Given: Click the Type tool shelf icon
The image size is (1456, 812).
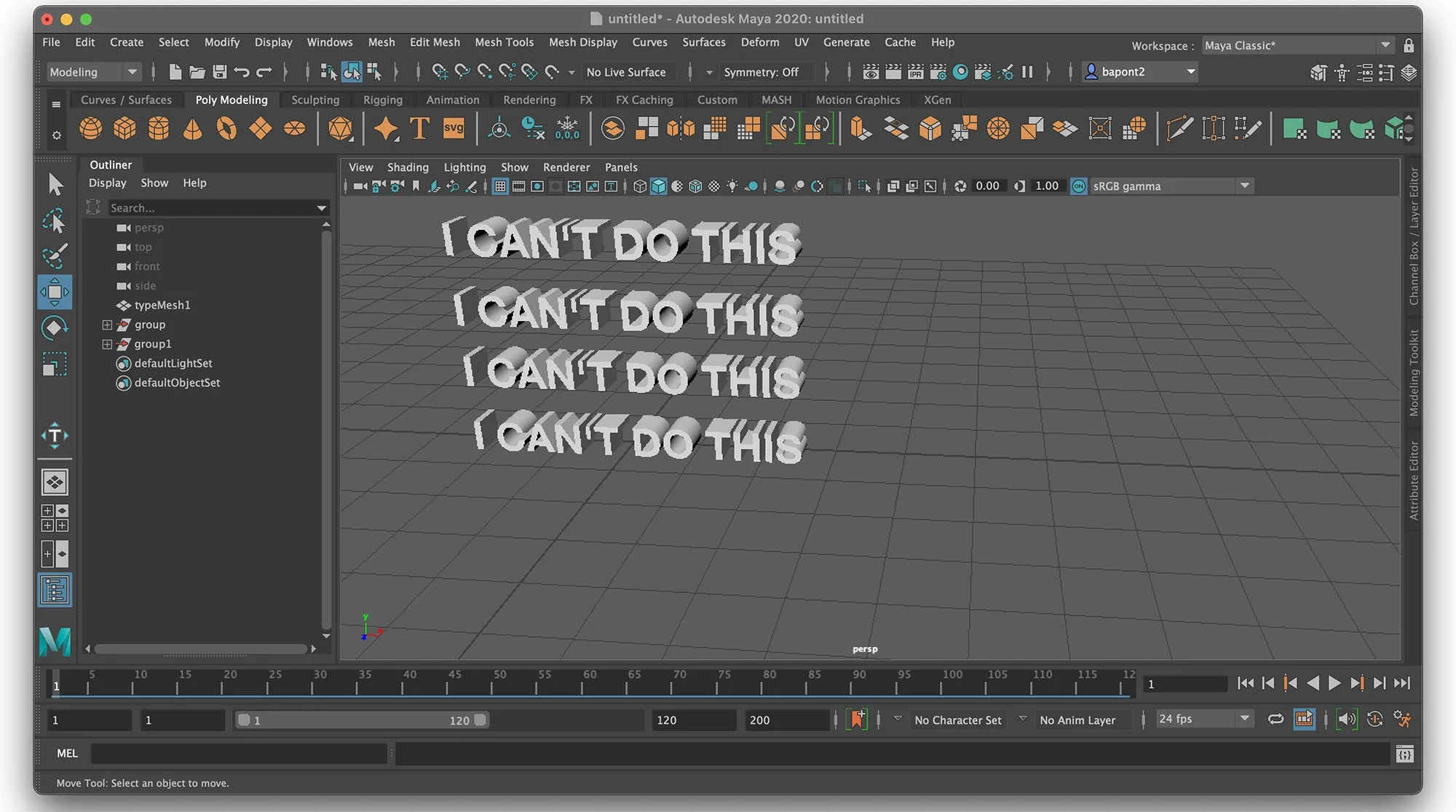Looking at the screenshot, I should pos(419,129).
